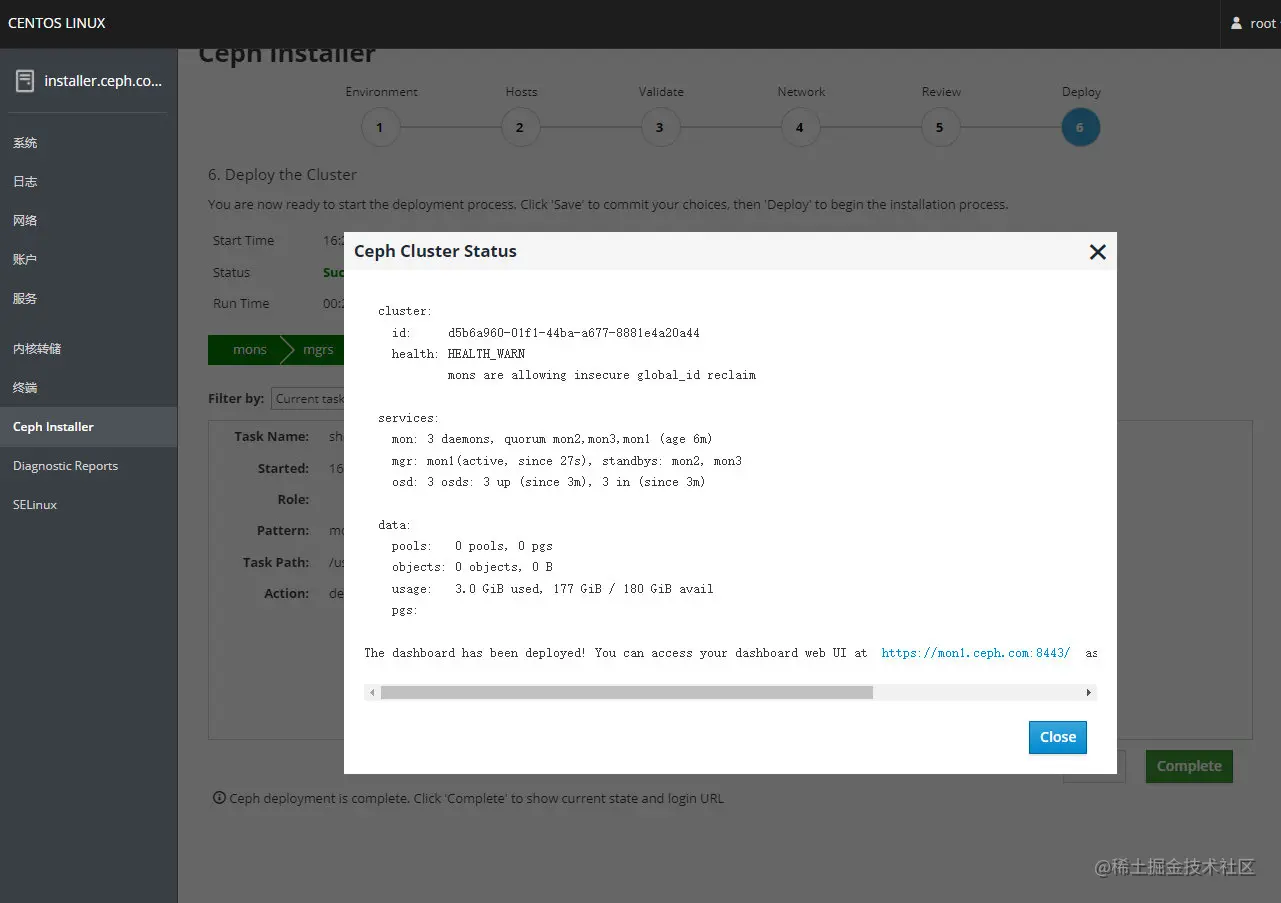The width and height of the screenshot is (1281, 903).
Task: Select Ceph Installer in the sidebar
Action: [x=89, y=427]
